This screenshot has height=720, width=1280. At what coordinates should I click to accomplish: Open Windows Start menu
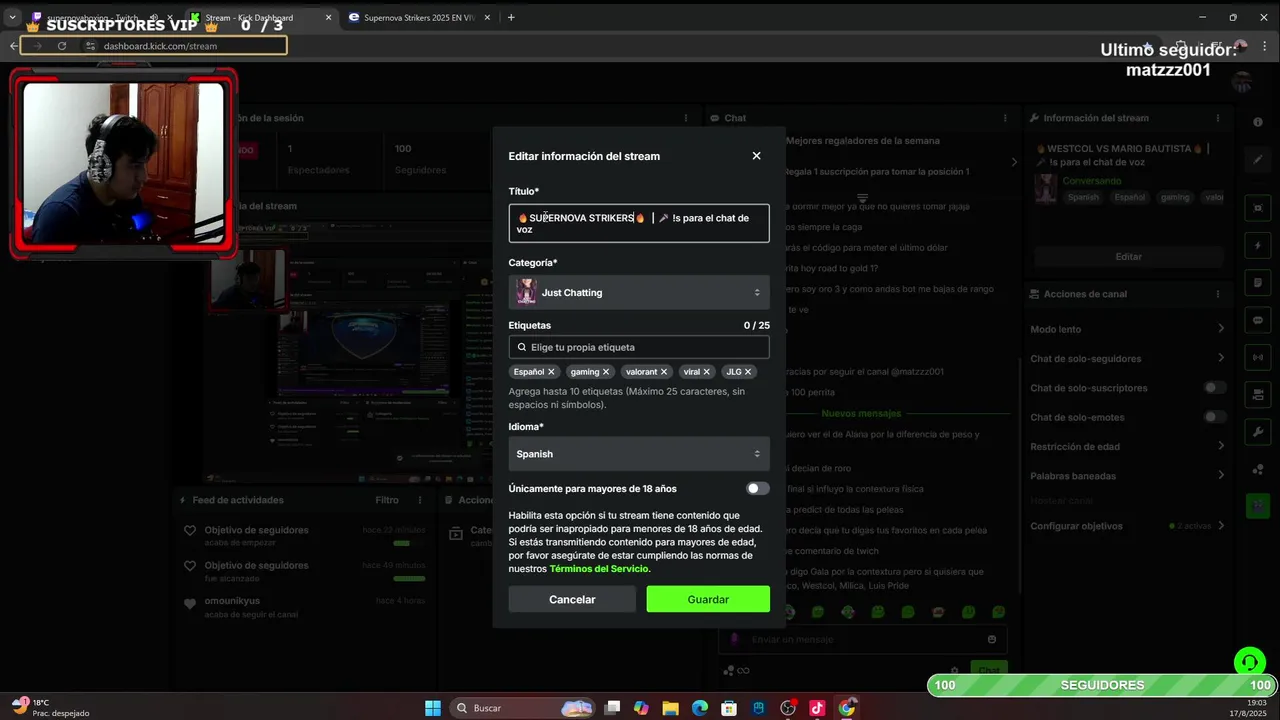pyautogui.click(x=433, y=708)
